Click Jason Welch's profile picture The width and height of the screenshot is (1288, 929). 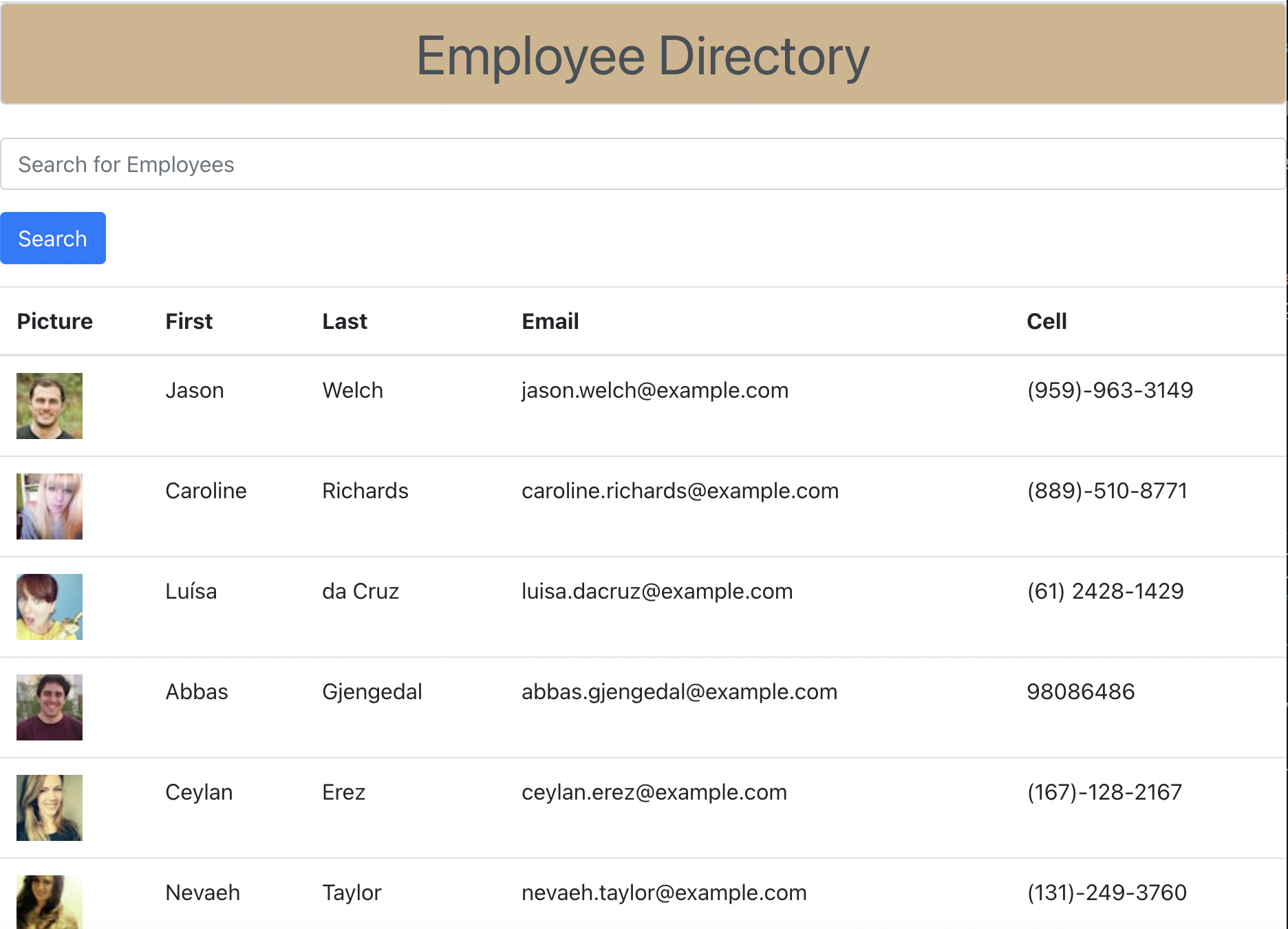pyautogui.click(x=49, y=406)
